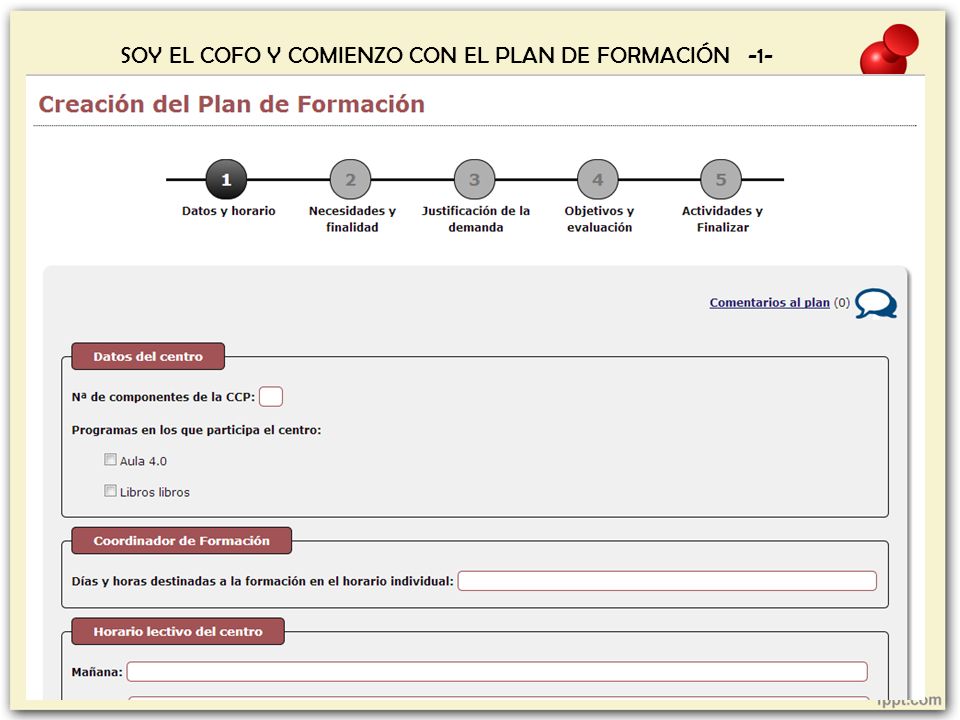Go to step 2 circle Necesidades

coord(350,179)
